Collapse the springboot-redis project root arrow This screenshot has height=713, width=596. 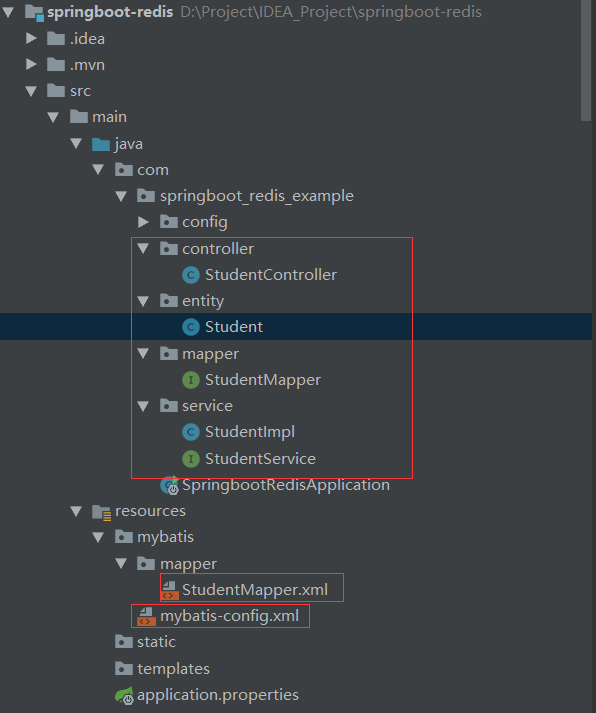8,12
